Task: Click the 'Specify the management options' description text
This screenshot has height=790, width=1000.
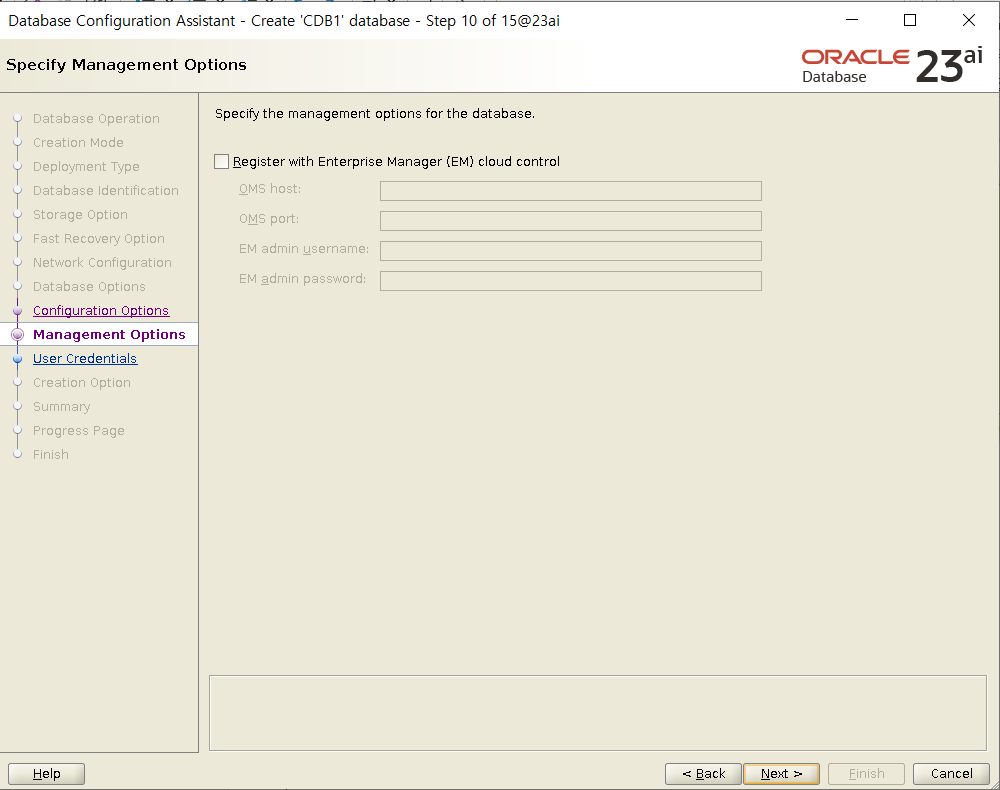Action: (375, 113)
